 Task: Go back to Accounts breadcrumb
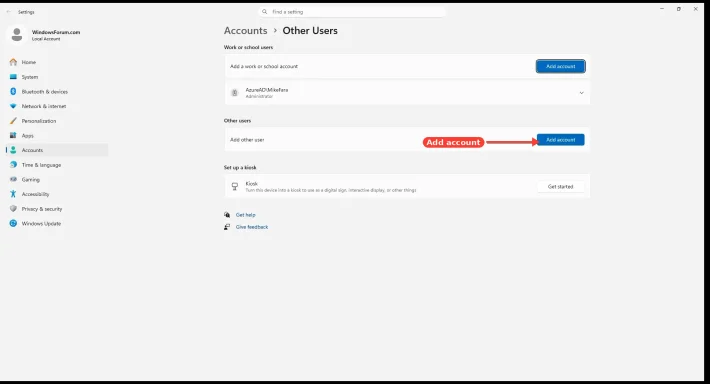(245, 30)
